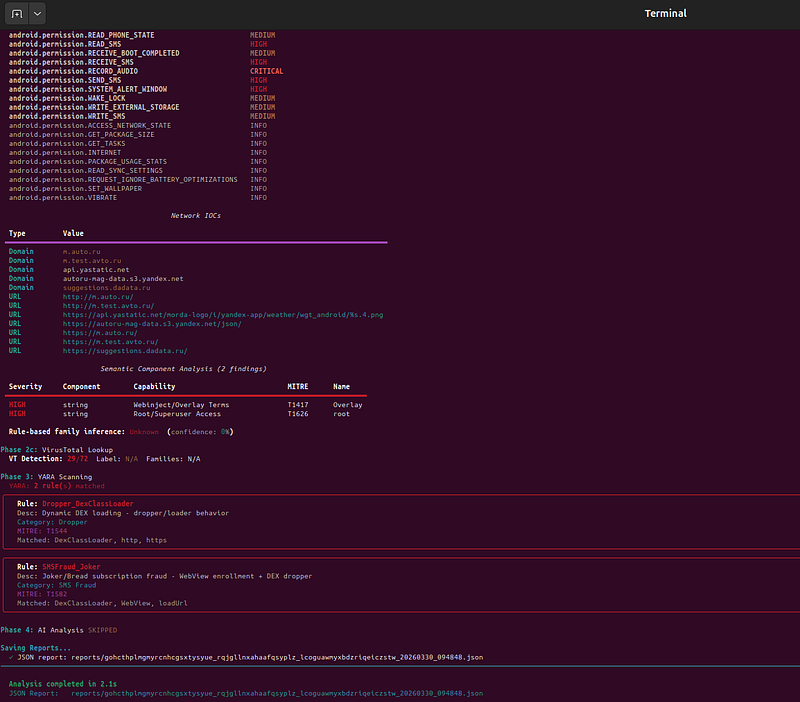Screen dimensions: 800x702
Task: Select the VT Detection 29/72 value
Action: tap(77, 459)
